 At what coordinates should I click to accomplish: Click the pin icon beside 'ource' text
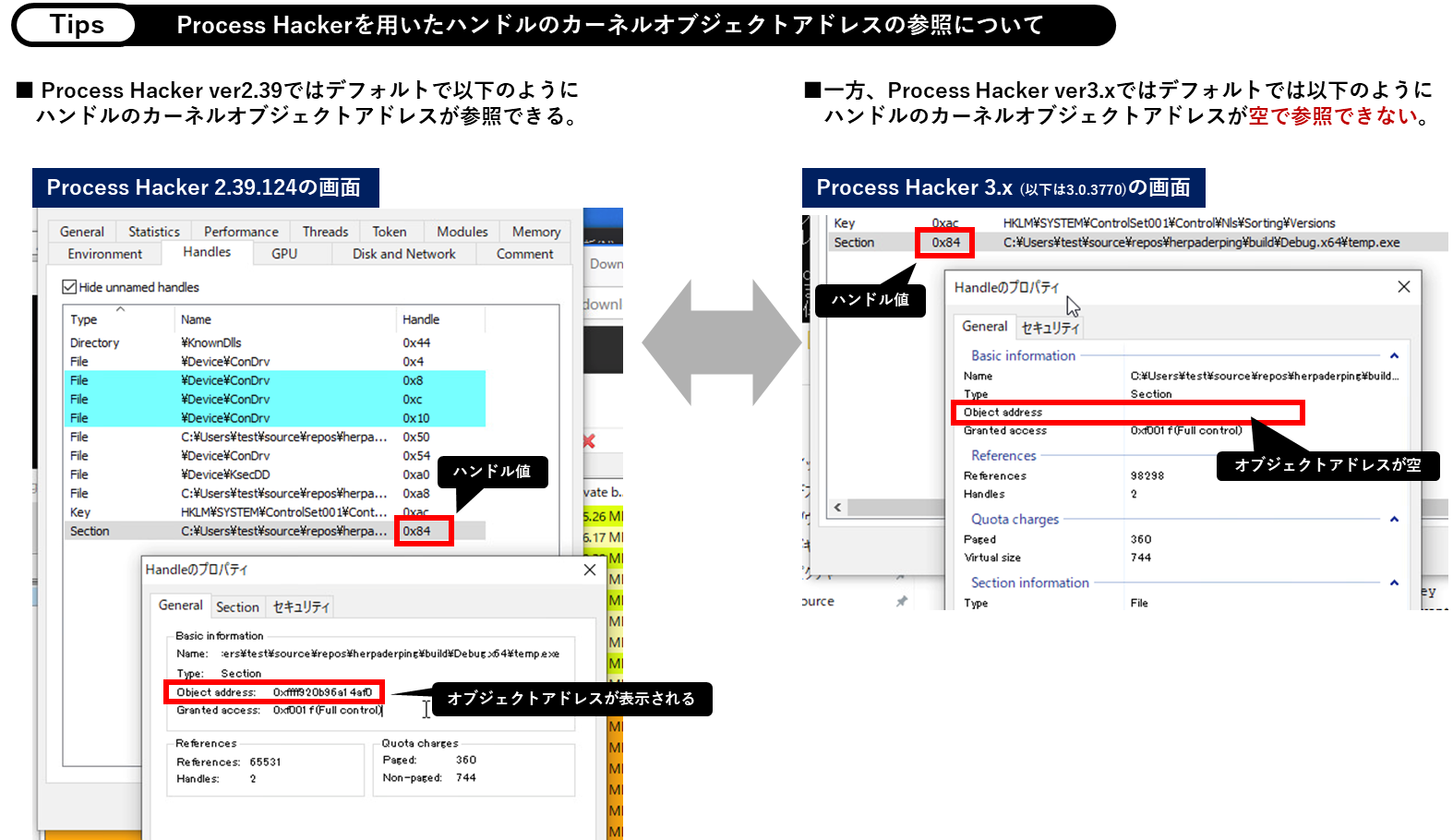pos(902,601)
